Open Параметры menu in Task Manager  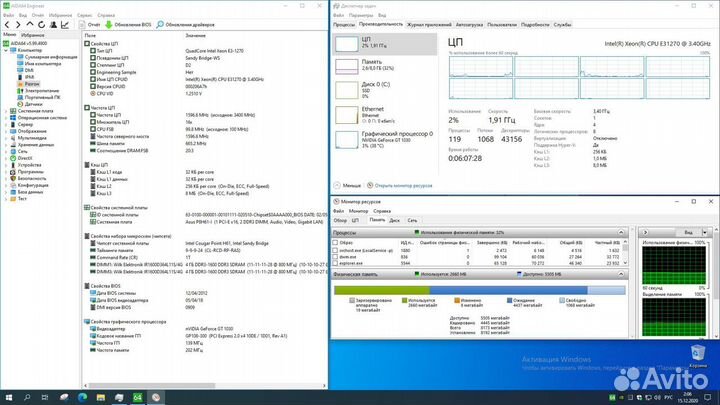coord(361,15)
